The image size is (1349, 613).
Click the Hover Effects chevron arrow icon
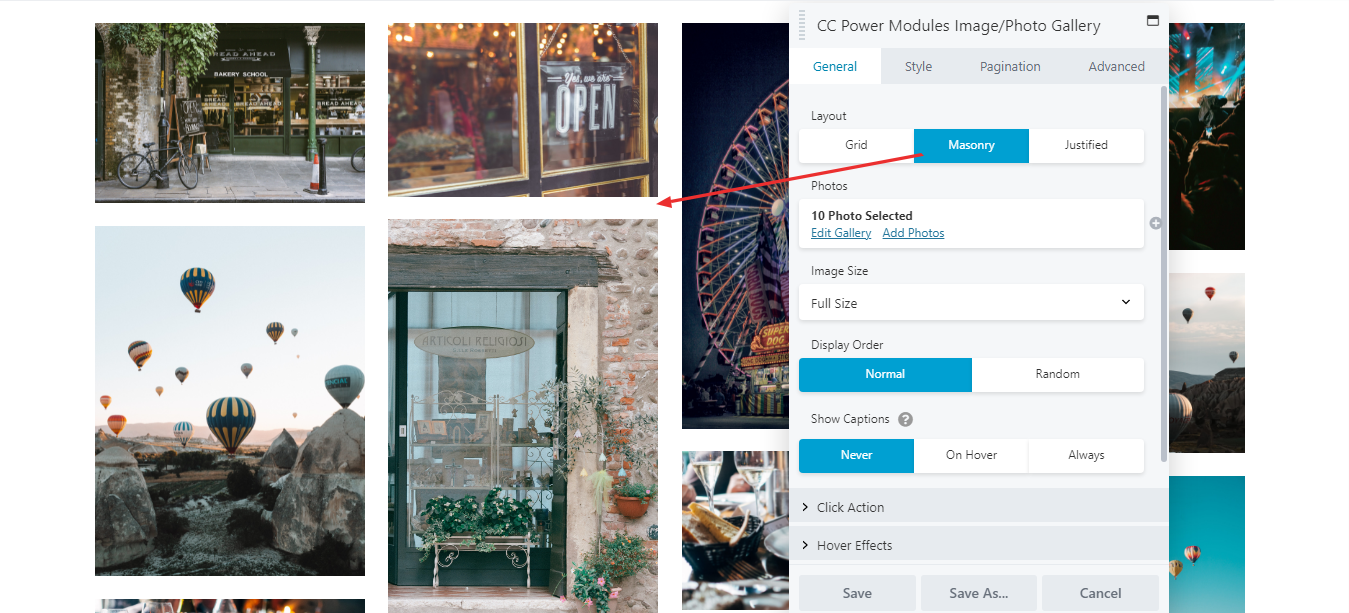click(x=805, y=545)
